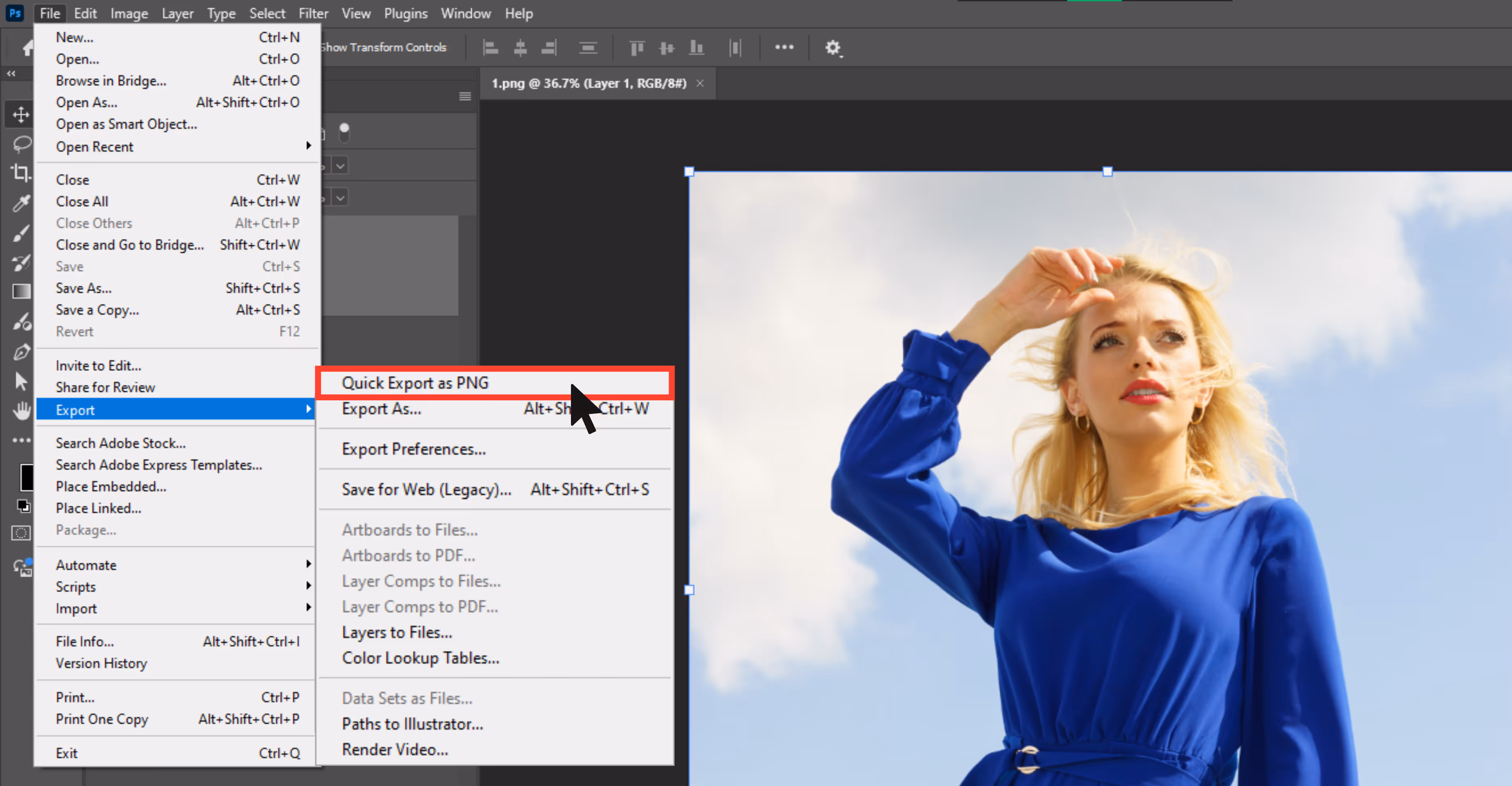Click the left-middle transform handle on canvas

pos(689,590)
